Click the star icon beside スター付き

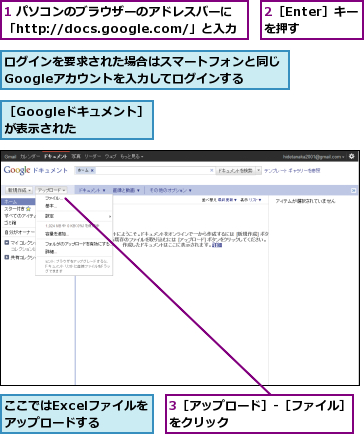click(x=28, y=209)
